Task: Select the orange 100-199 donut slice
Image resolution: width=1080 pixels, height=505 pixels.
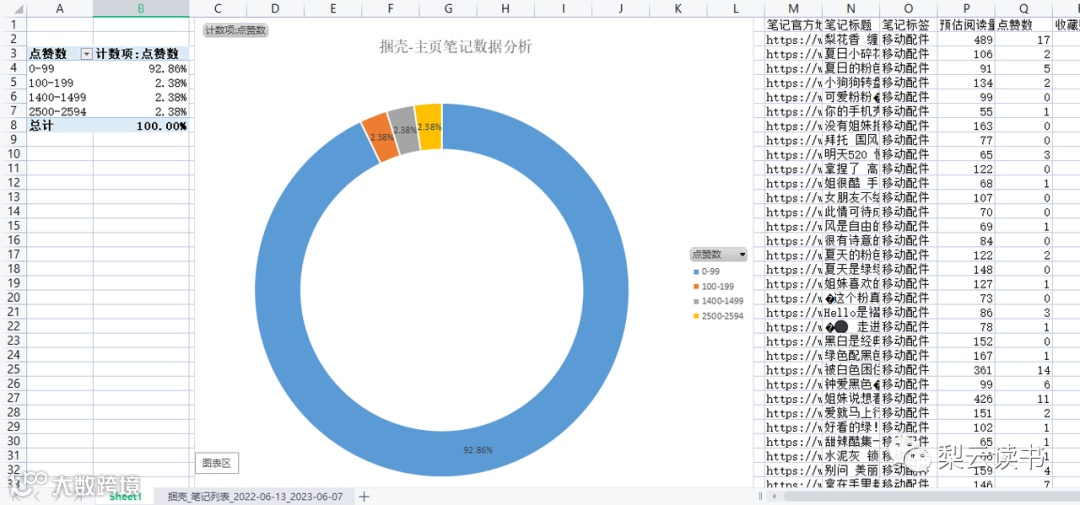Action: point(378,136)
